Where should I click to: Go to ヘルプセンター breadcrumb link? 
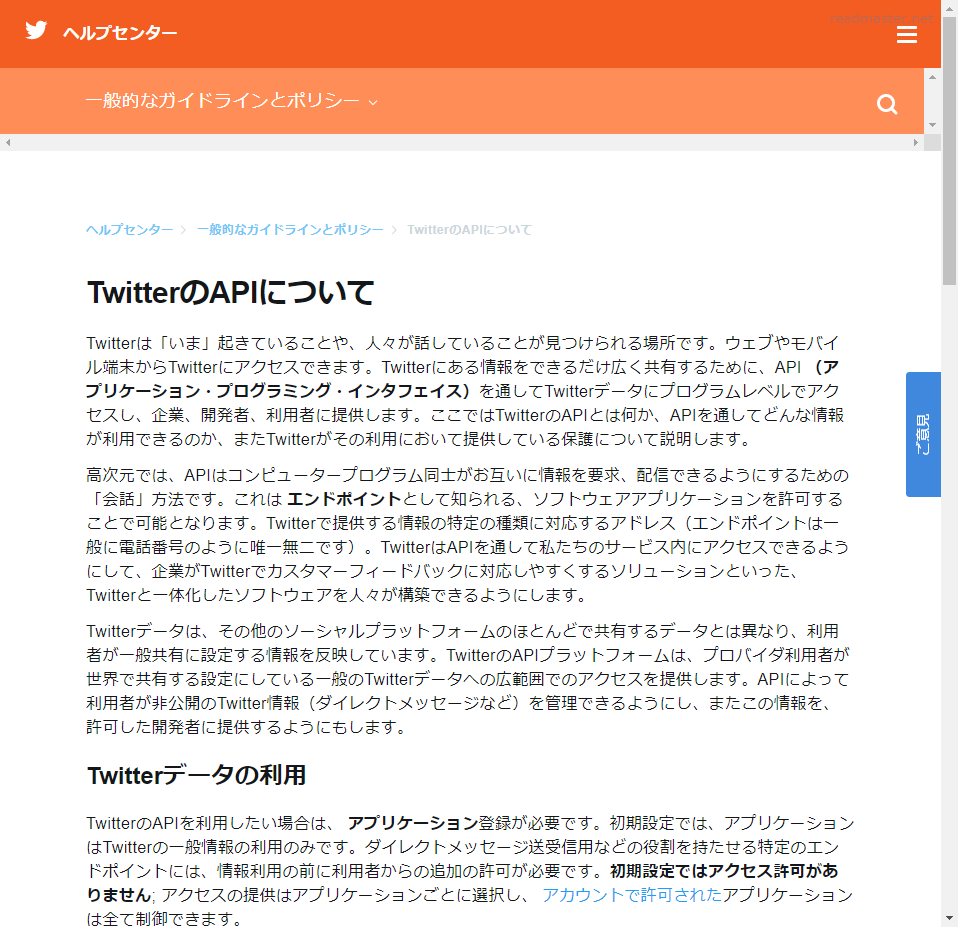point(129,230)
